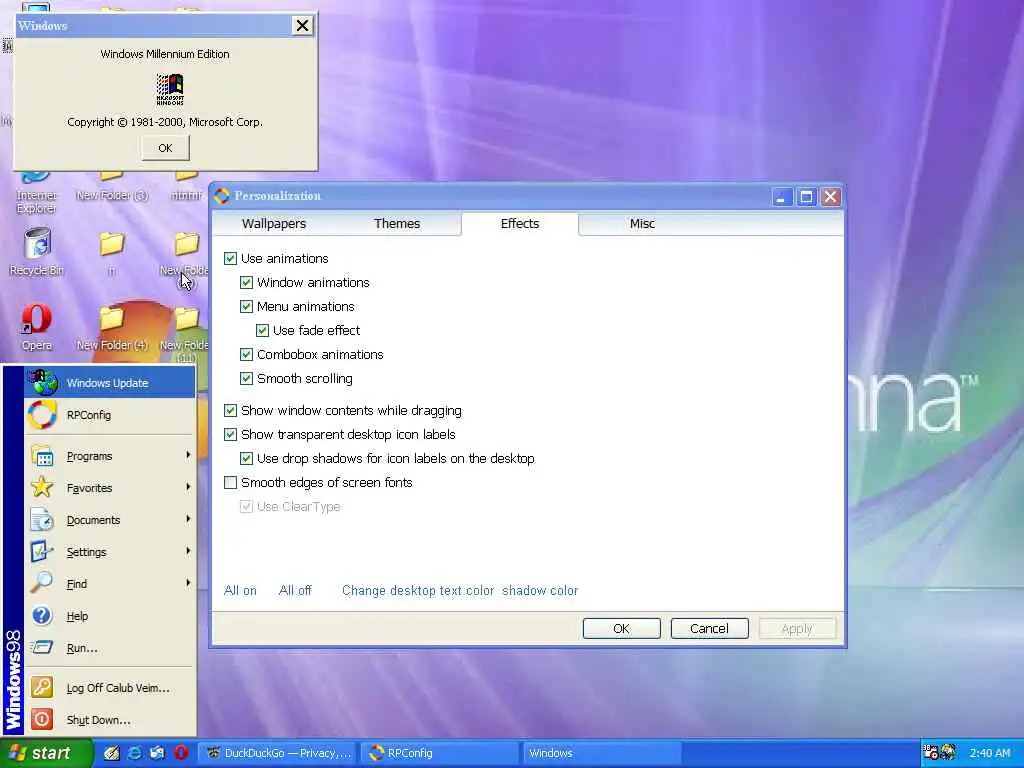Click the notepad quick launch icon

[112, 753]
